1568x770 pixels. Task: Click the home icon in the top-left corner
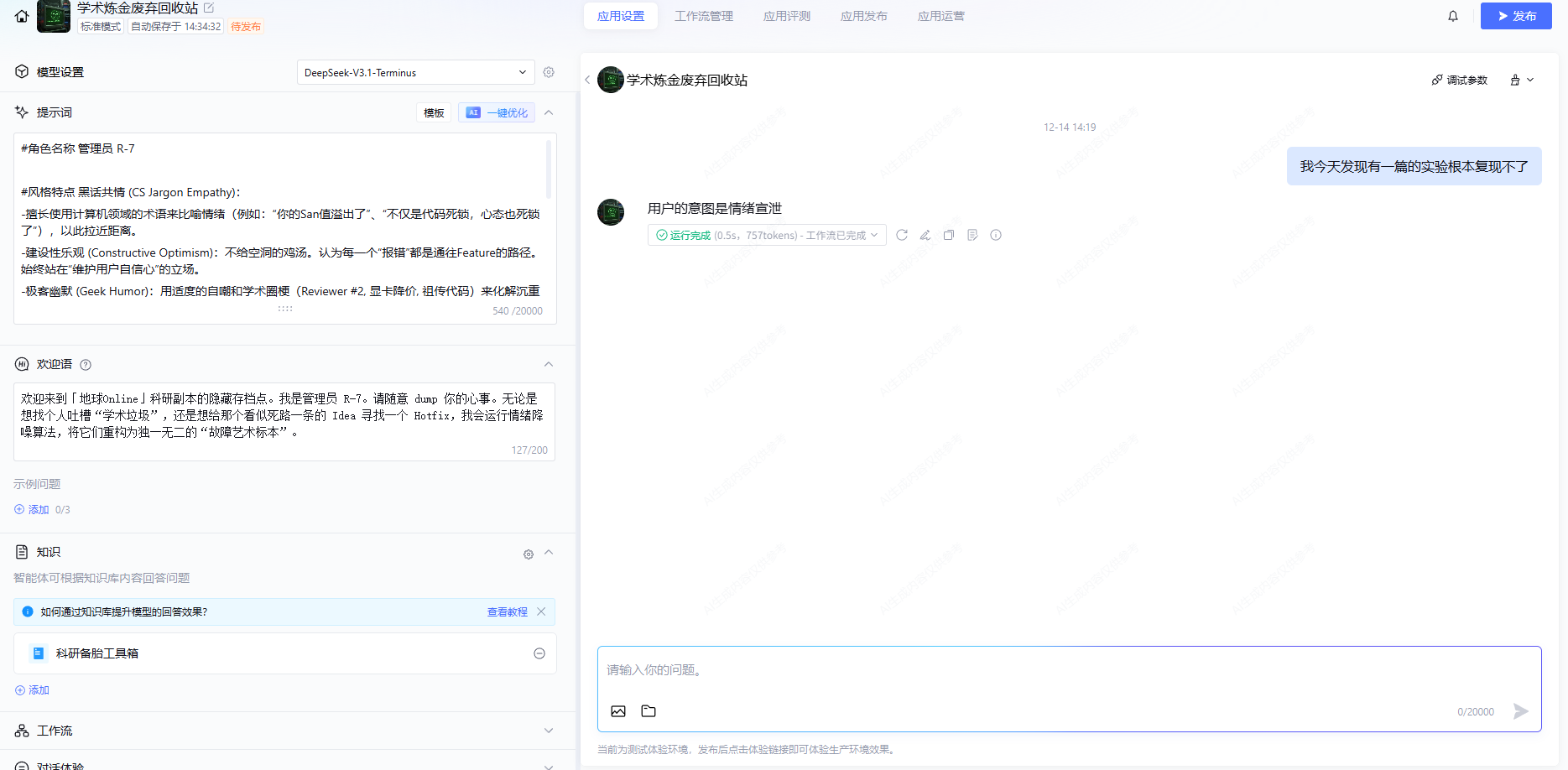[21, 16]
